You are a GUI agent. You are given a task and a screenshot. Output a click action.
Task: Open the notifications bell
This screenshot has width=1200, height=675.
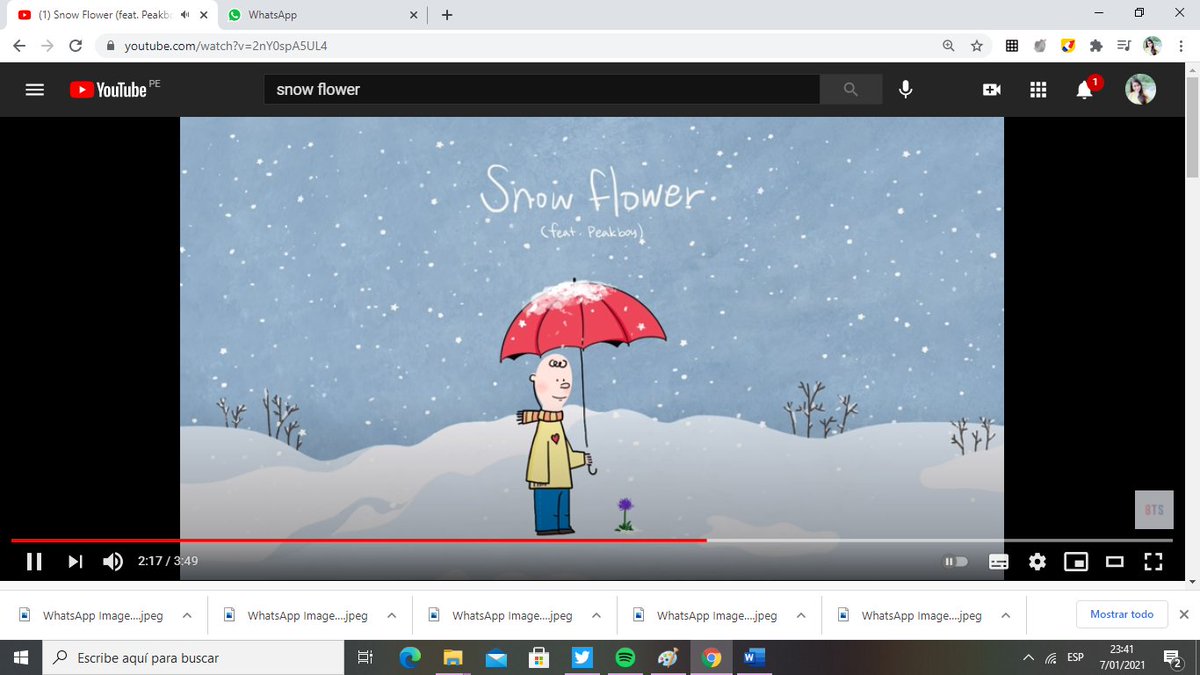(x=1084, y=90)
